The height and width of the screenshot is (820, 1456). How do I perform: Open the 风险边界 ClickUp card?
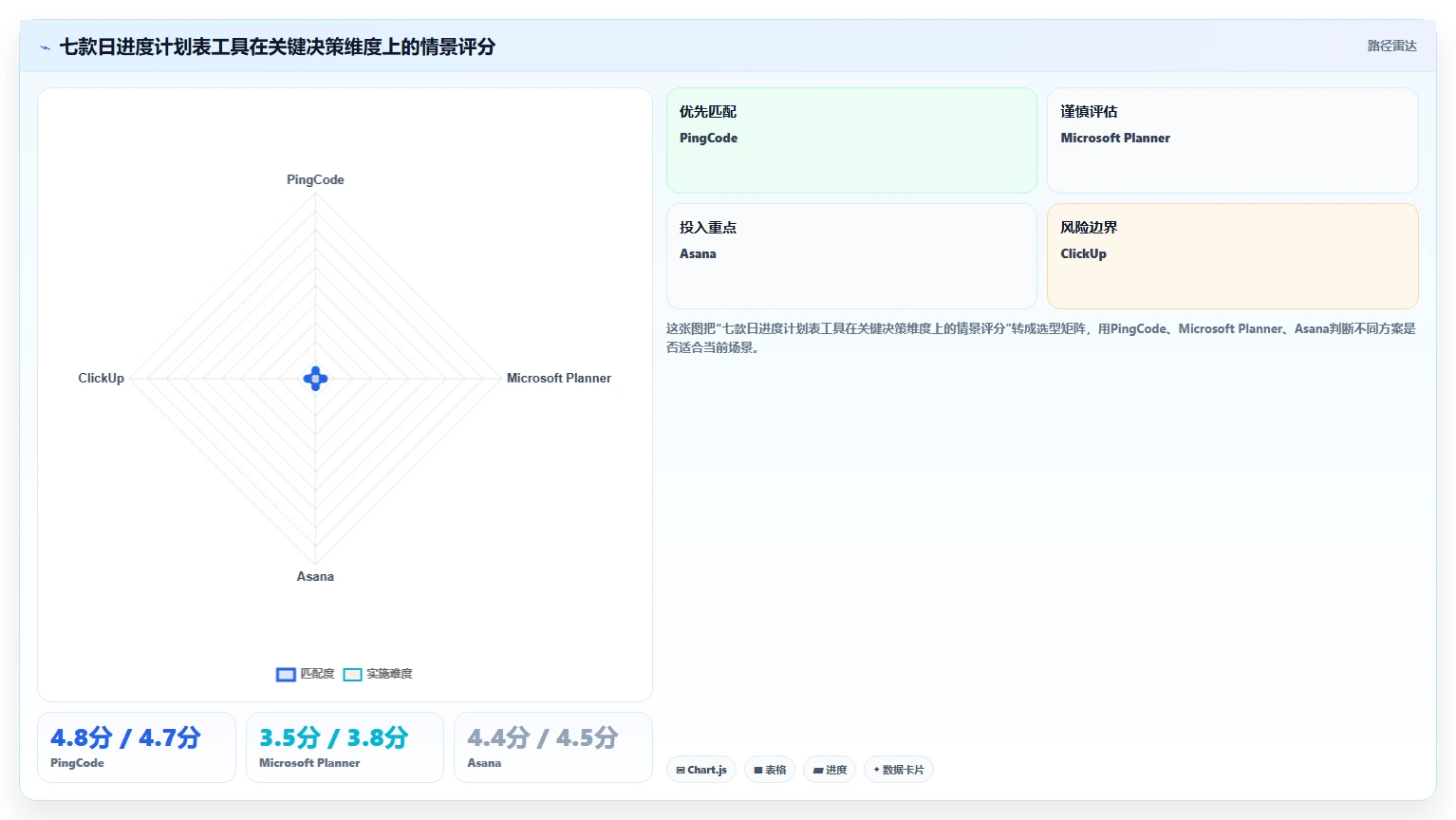[1232, 256]
